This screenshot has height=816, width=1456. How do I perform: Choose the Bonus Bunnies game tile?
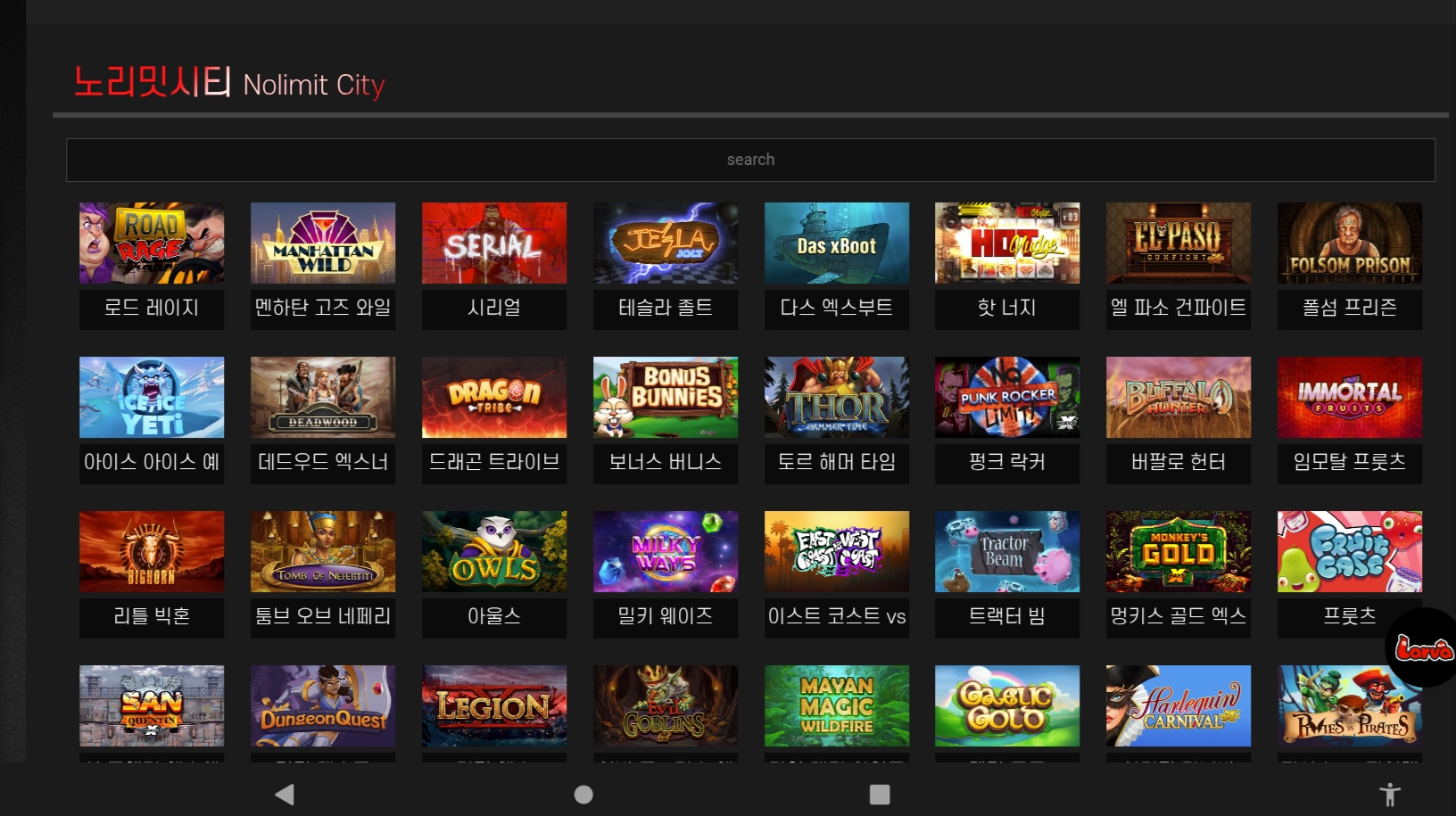[x=666, y=397]
